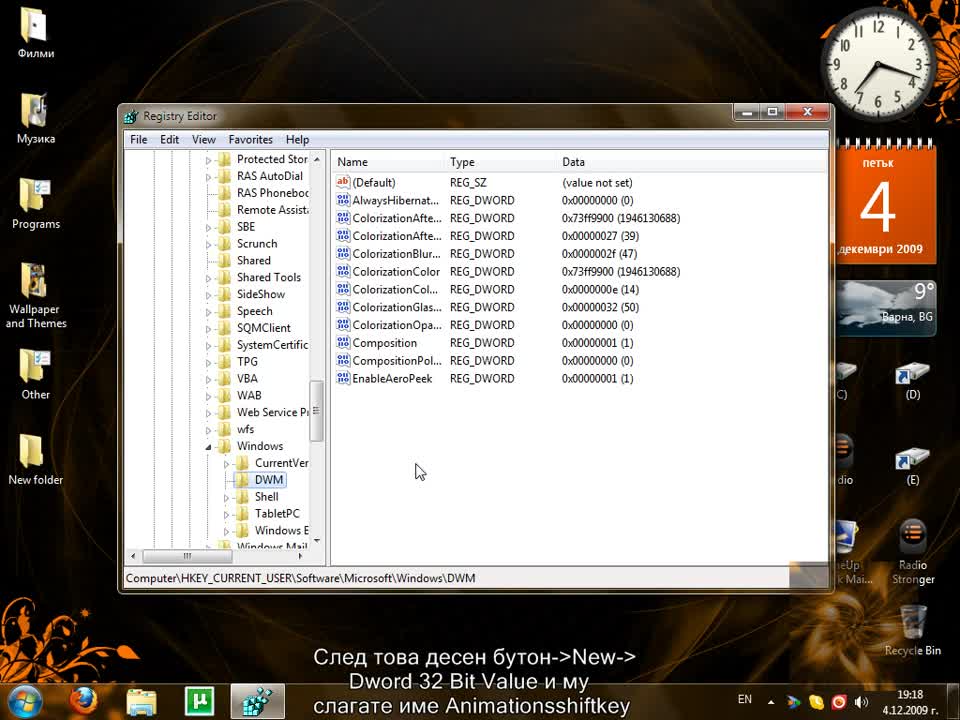Select the Shell key in the tree
Screen dimensions: 960x720
(x=266, y=497)
